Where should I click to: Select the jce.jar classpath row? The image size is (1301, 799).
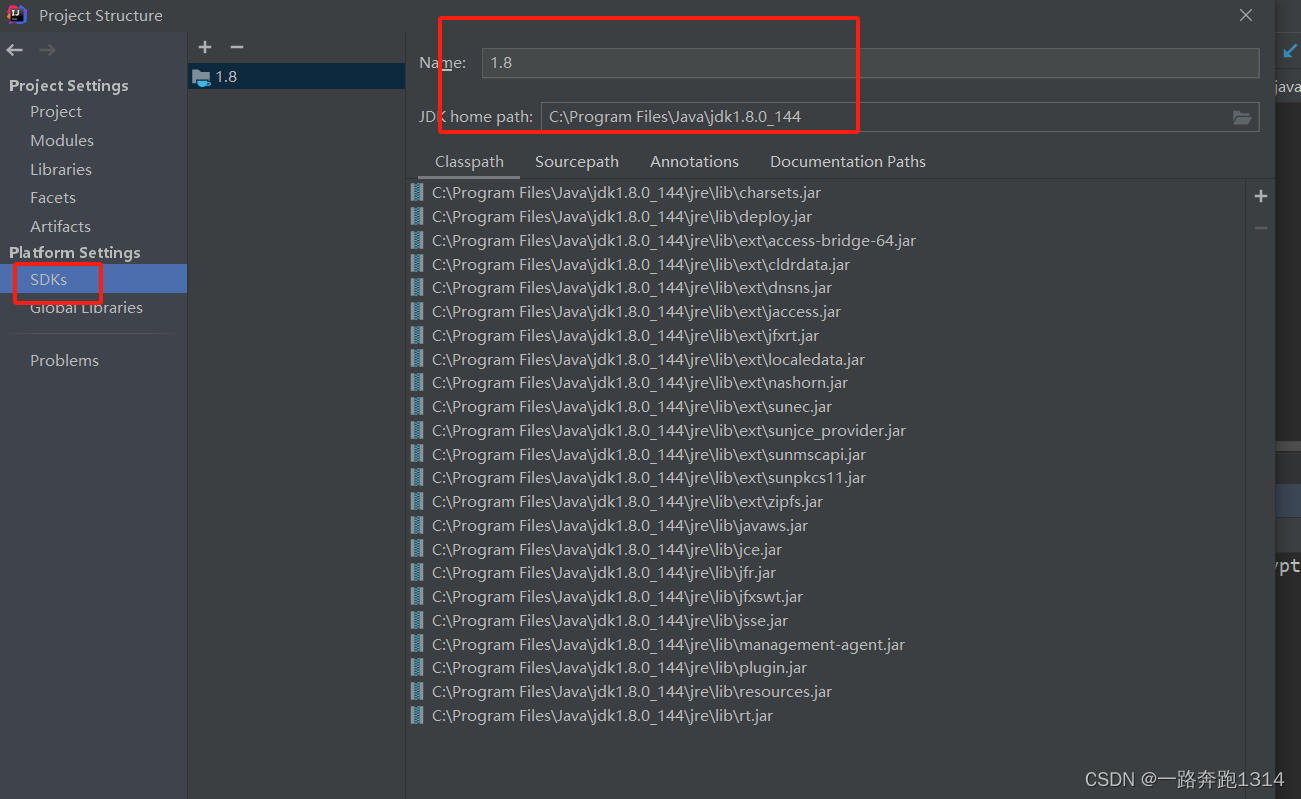coord(825,549)
